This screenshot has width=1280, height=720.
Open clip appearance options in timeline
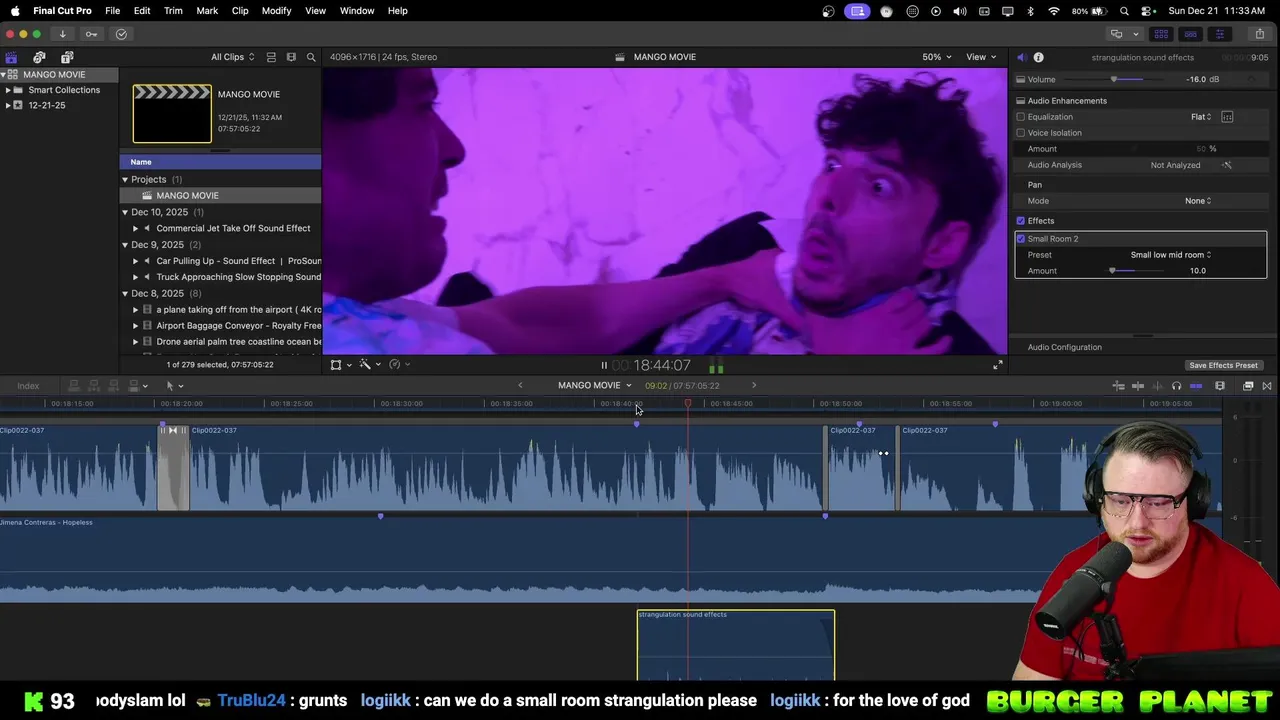coord(1220,386)
